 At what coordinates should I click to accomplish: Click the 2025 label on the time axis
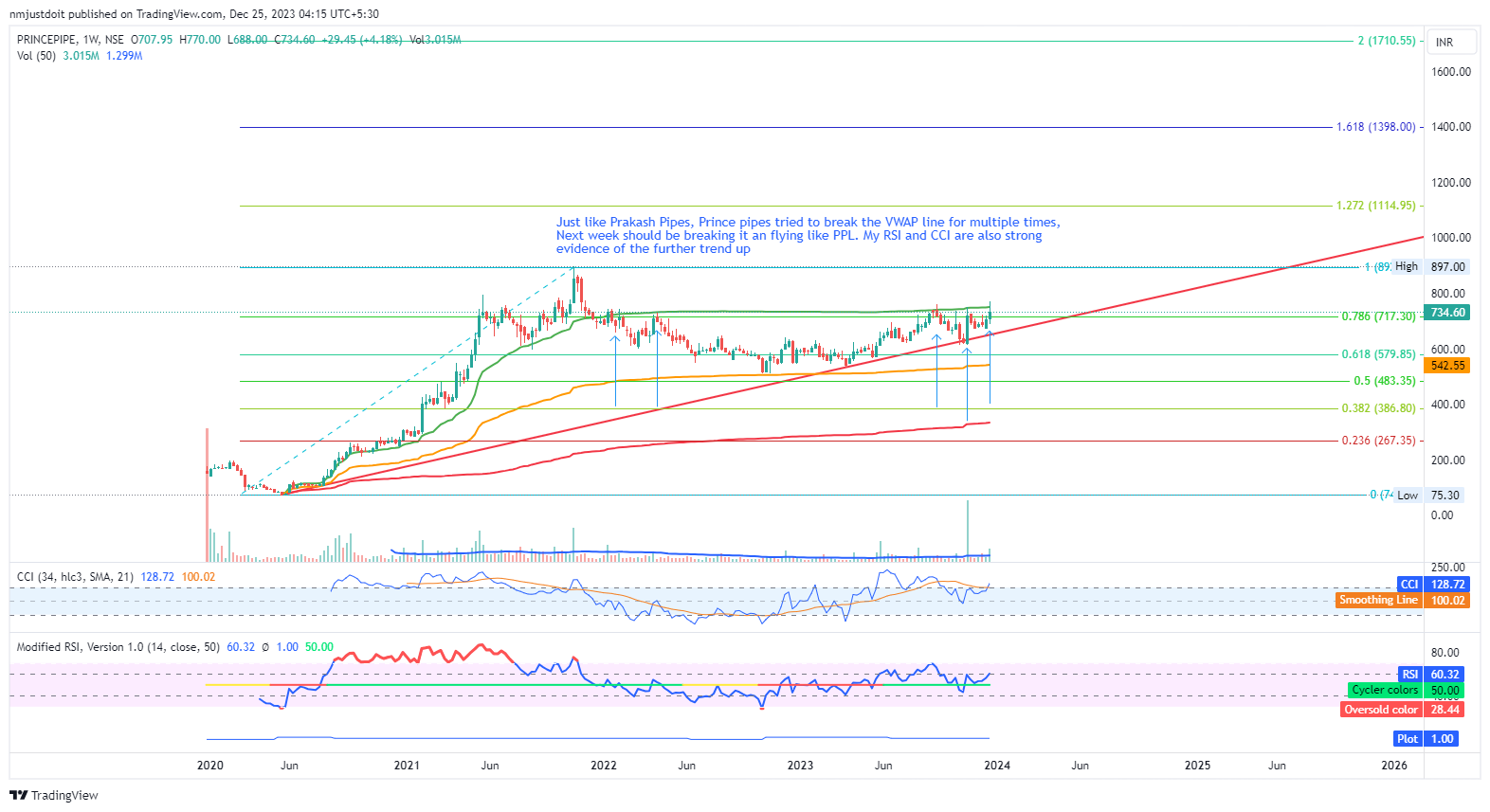pyautogui.click(x=1197, y=766)
